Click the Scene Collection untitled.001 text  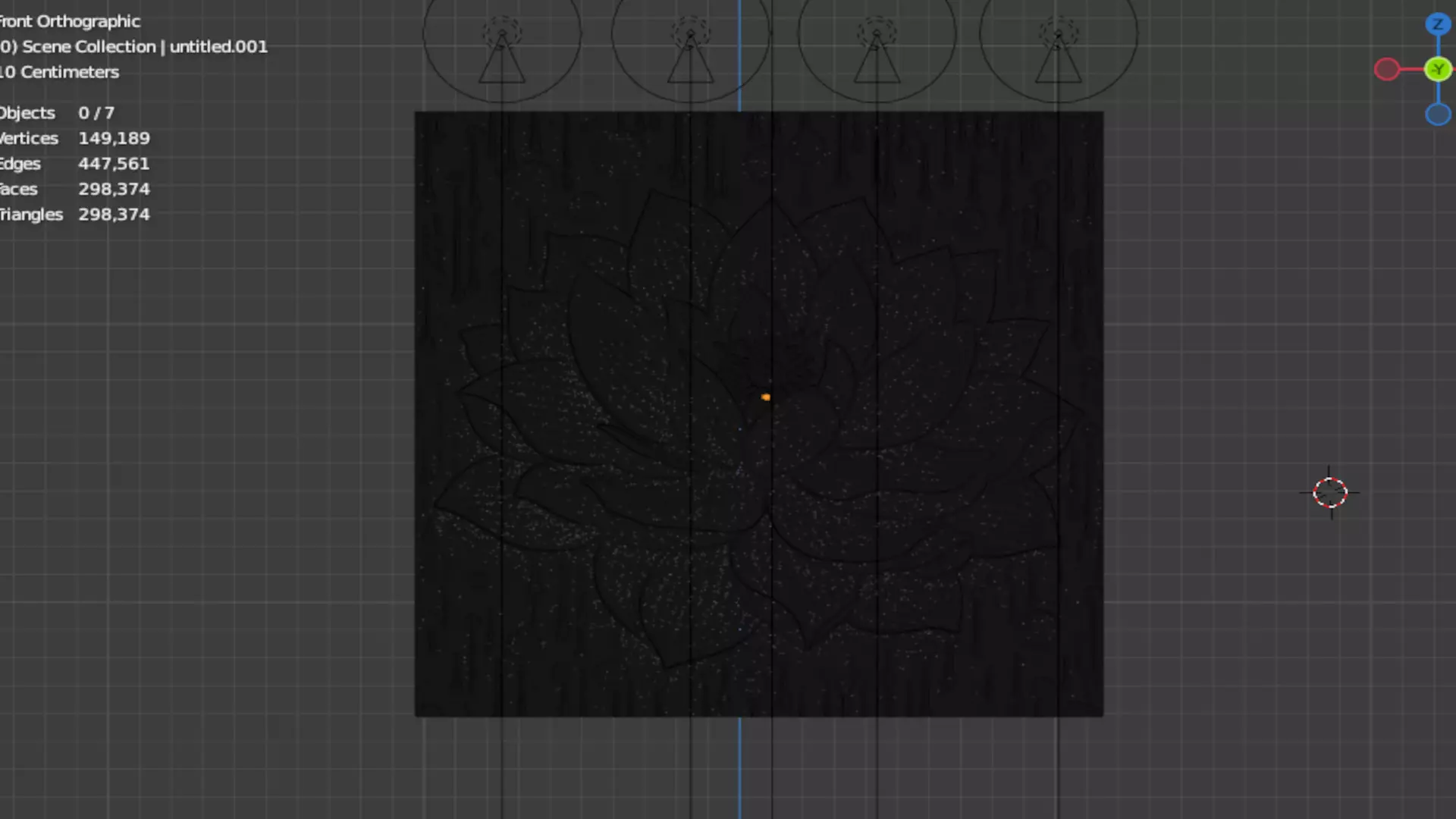[133, 46]
